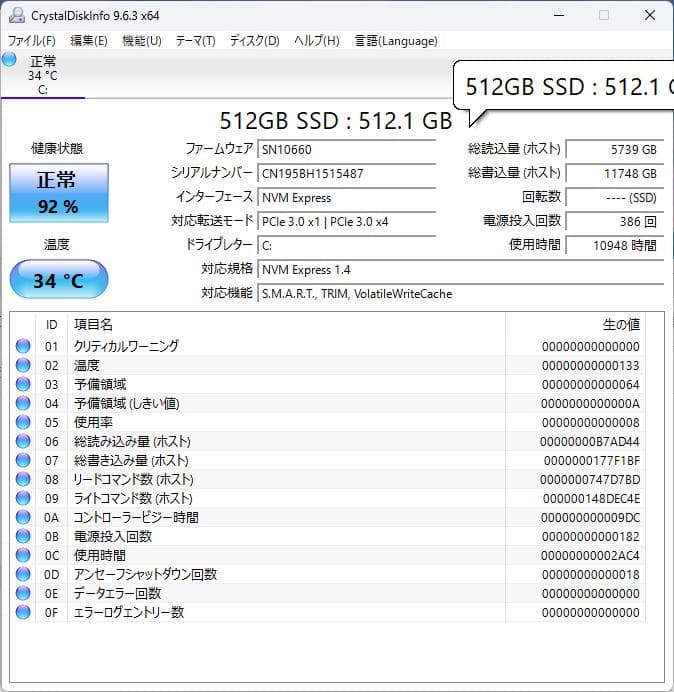Click the CrystalDiskInfo app icon in title bar
Image resolution: width=674 pixels, height=692 pixels.
(x=16, y=15)
